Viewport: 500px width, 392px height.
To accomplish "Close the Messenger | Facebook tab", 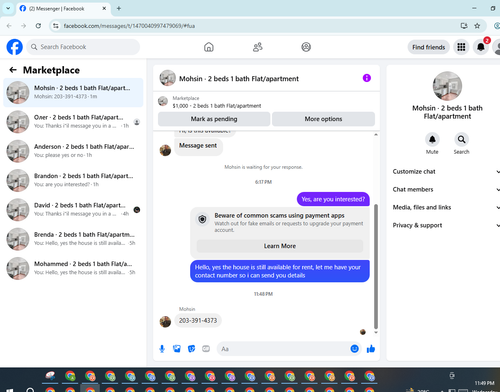I will (x=104, y=8).
